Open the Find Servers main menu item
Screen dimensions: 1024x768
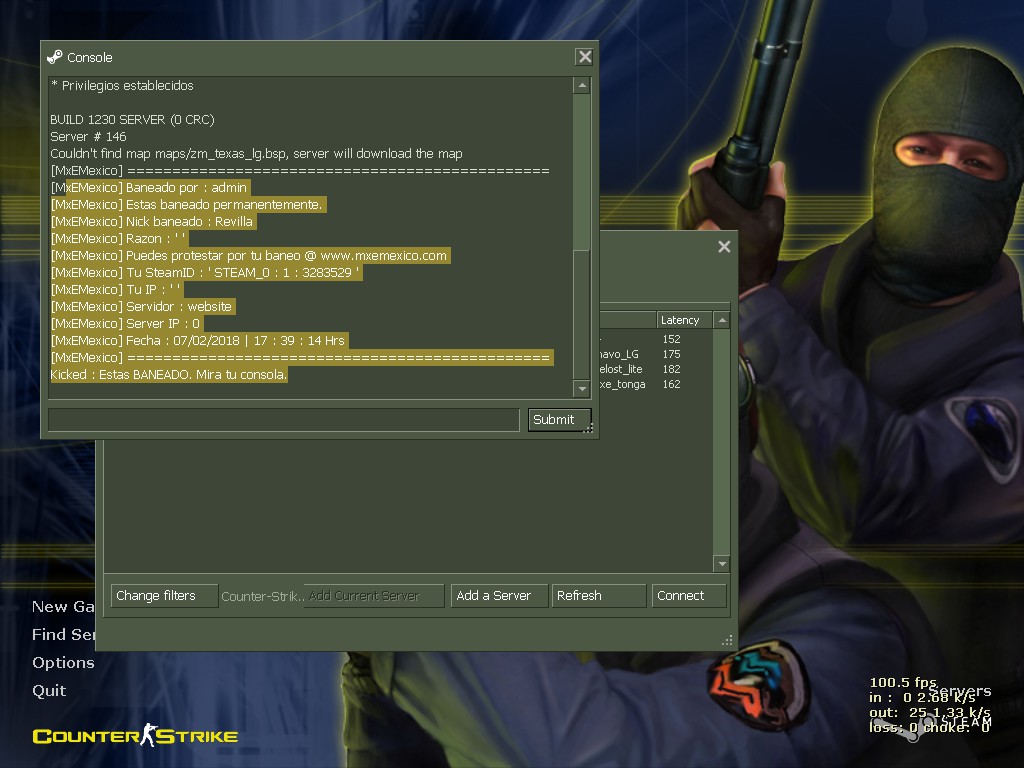tap(63, 635)
